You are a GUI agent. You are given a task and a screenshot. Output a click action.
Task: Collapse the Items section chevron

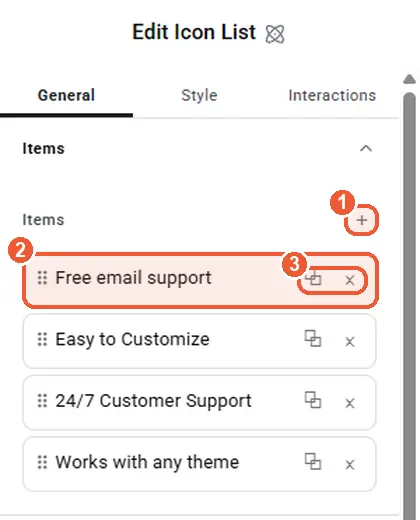pyautogui.click(x=366, y=148)
